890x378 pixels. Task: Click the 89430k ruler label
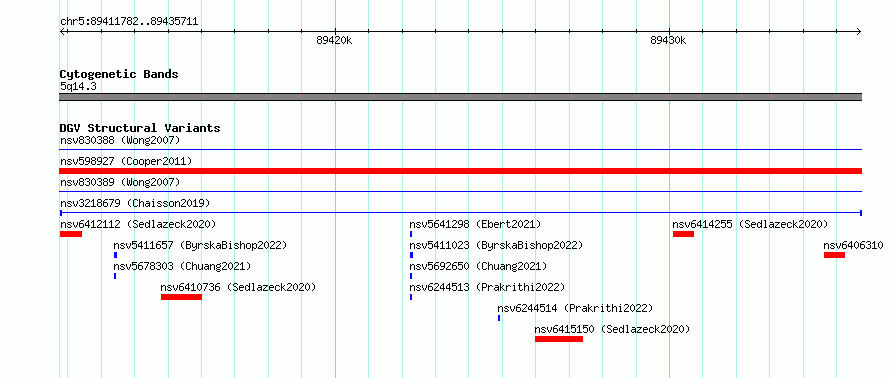pyautogui.click(x=668, y=41)
